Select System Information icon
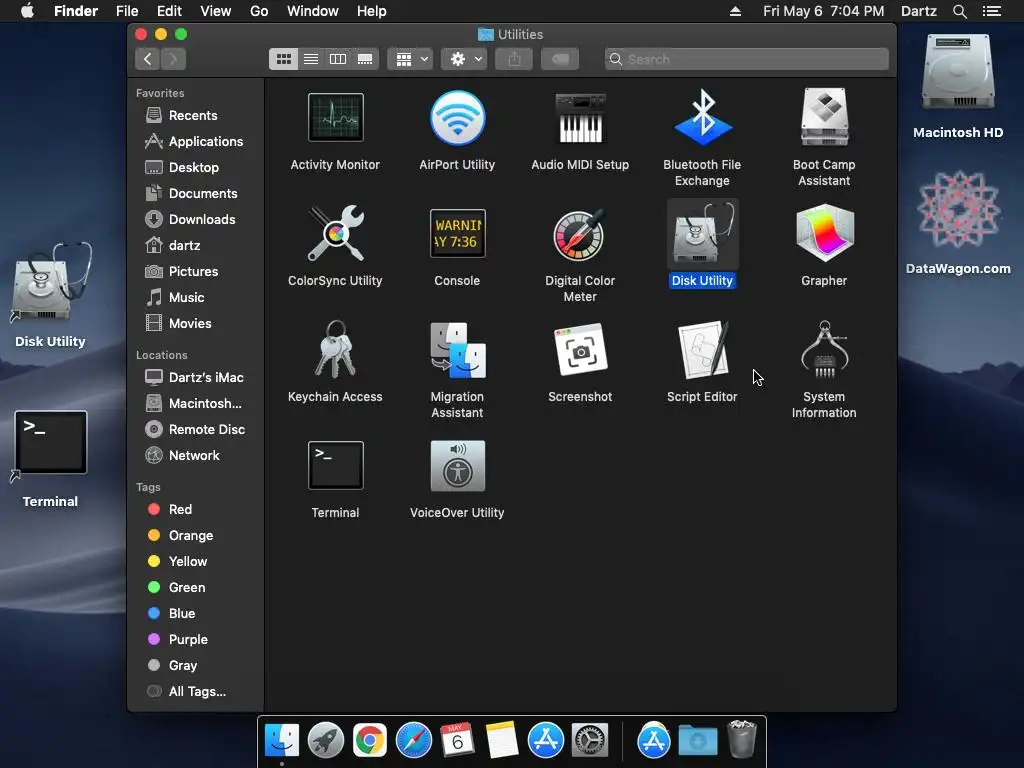This screenshot has height=768, width=1024. [x=824, y=350]
